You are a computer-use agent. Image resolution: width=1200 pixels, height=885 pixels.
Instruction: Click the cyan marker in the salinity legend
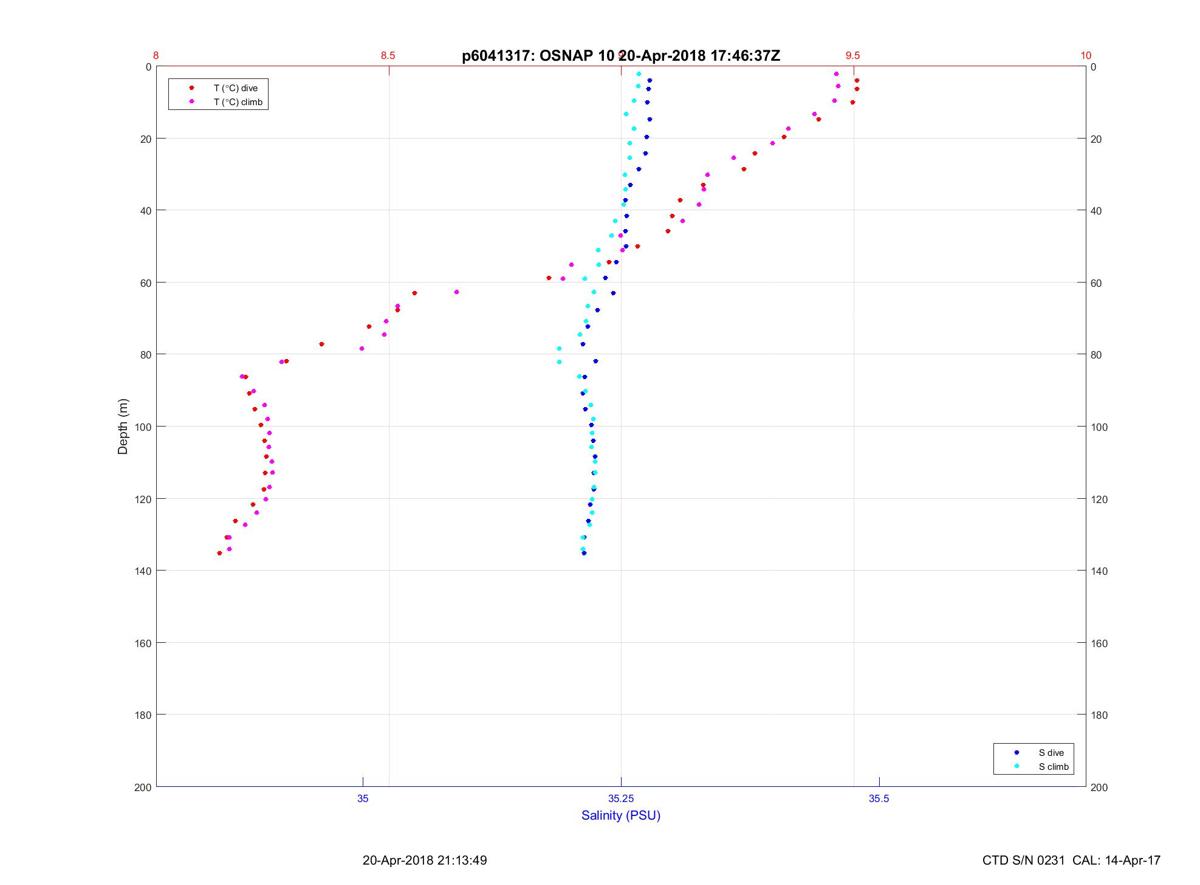coord(1017,766)
